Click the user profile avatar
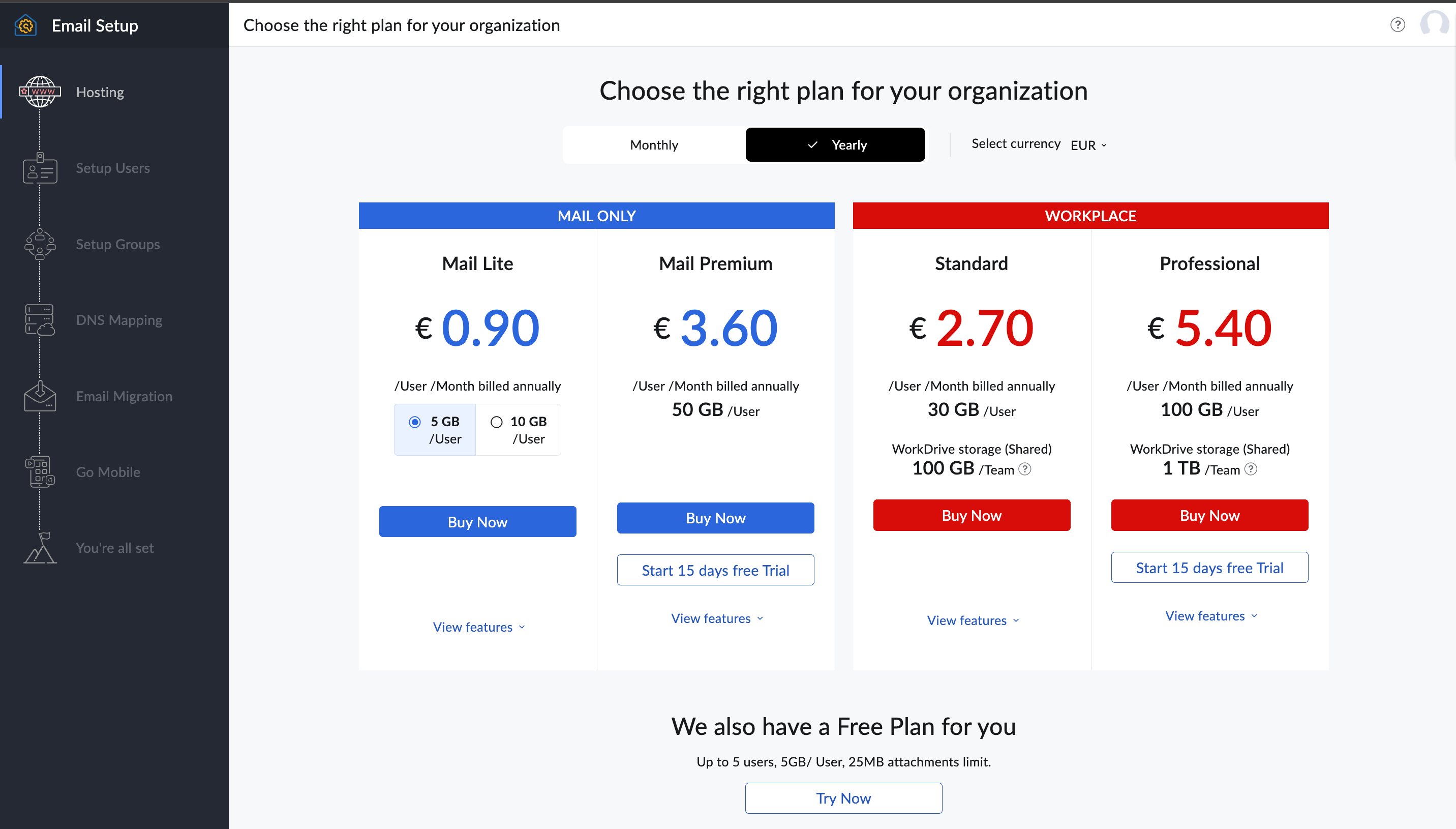 (x=1434, y=24)
